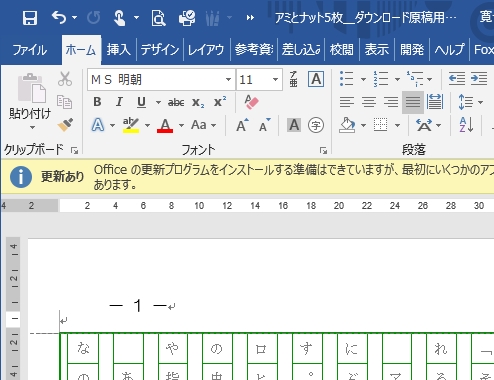Open the ヘルプ tab
This screenshot has width=494, height=380.
(449, 50)
